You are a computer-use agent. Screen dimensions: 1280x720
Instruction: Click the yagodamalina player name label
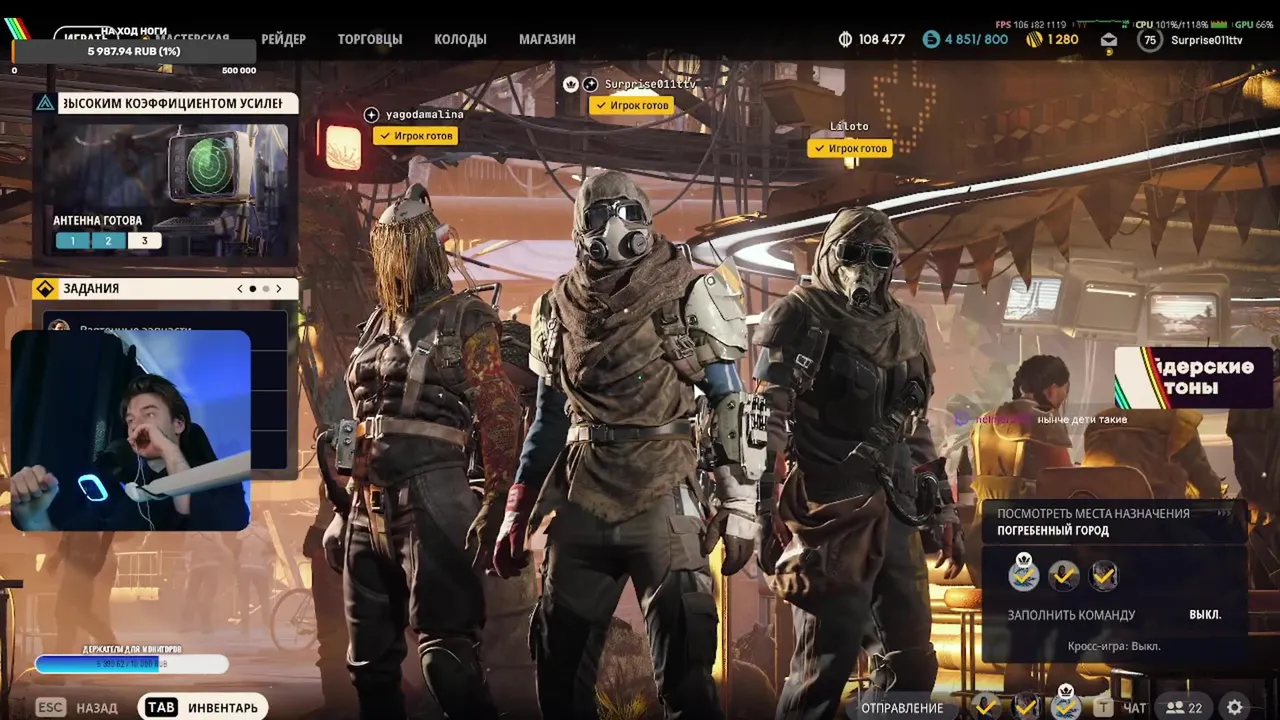(425, 115)
